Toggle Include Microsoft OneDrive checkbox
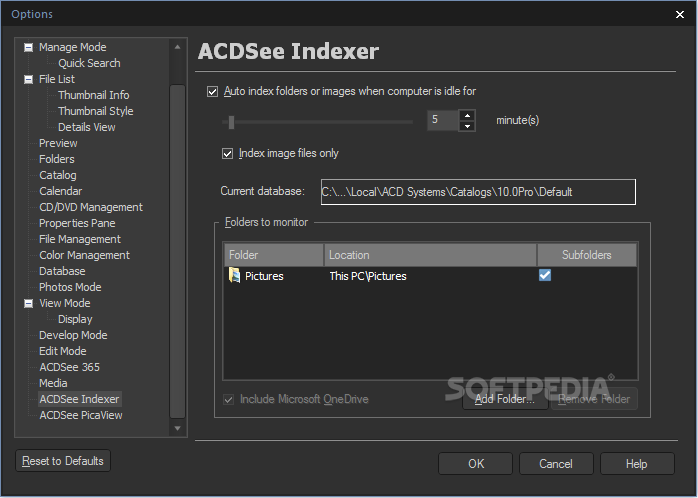This screenshot has width=698, height=498. pyautogui.click(x=228, y=400)
